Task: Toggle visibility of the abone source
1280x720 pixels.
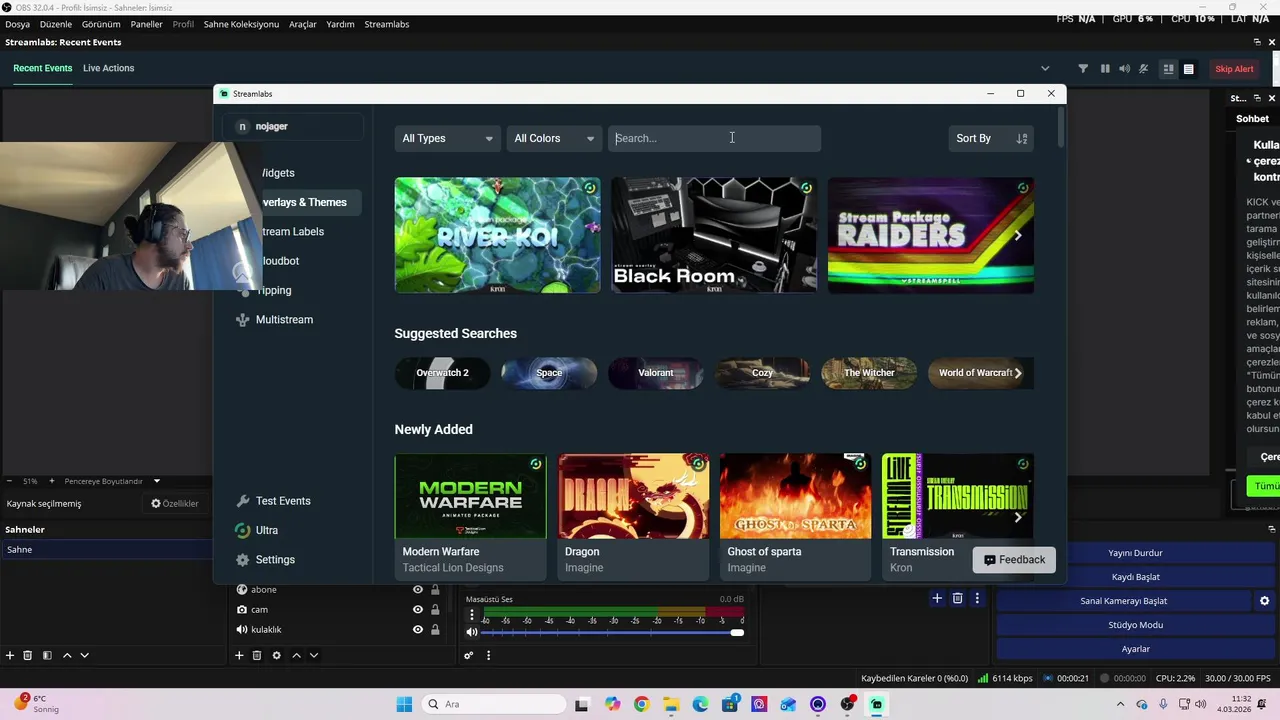Action: (418, 590)
